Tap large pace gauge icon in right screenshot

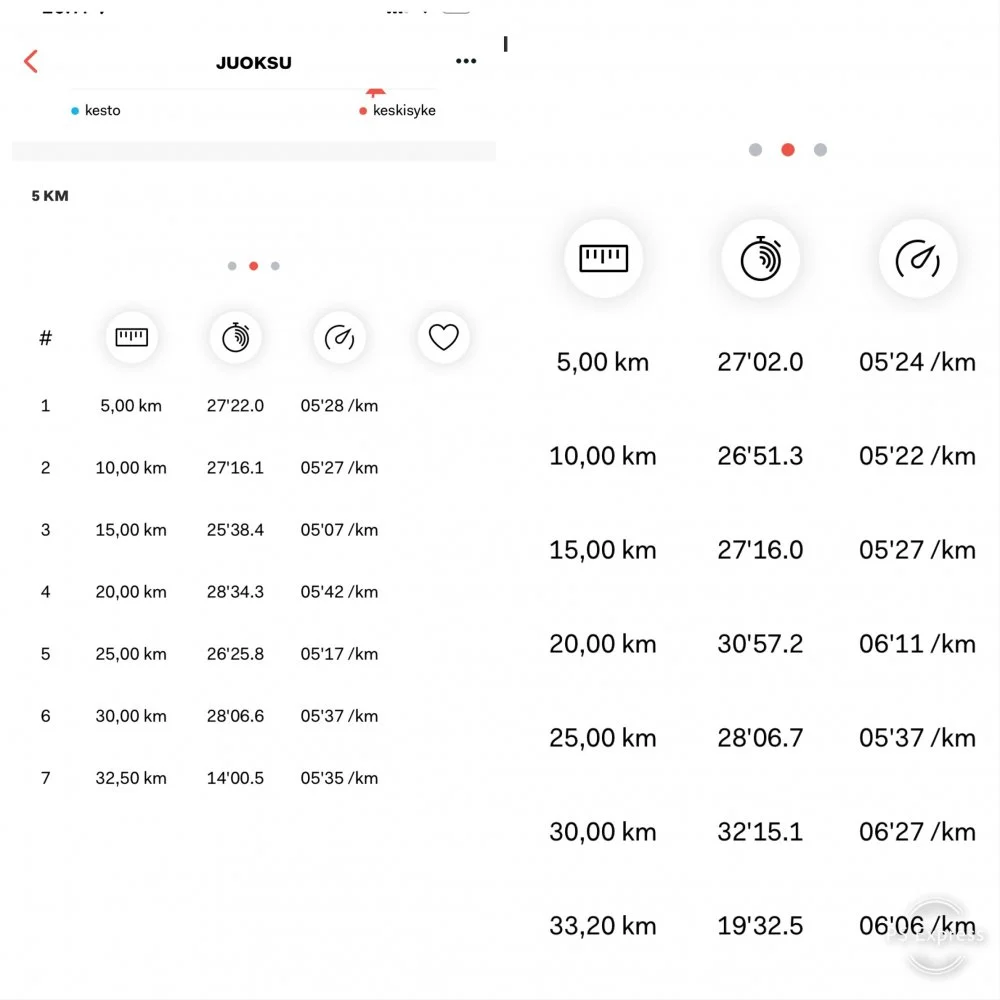click(x=917, y=259)
